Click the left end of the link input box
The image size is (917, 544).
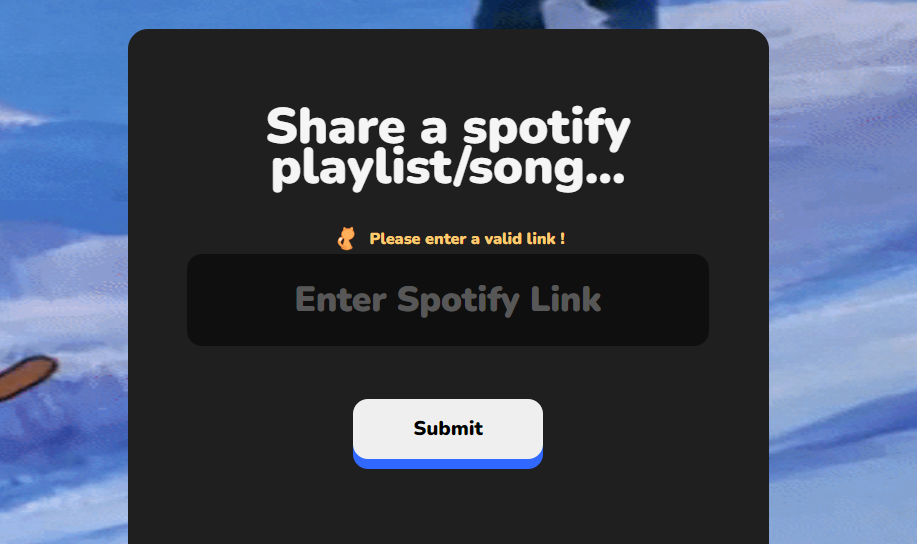click(x=205, y=299)
